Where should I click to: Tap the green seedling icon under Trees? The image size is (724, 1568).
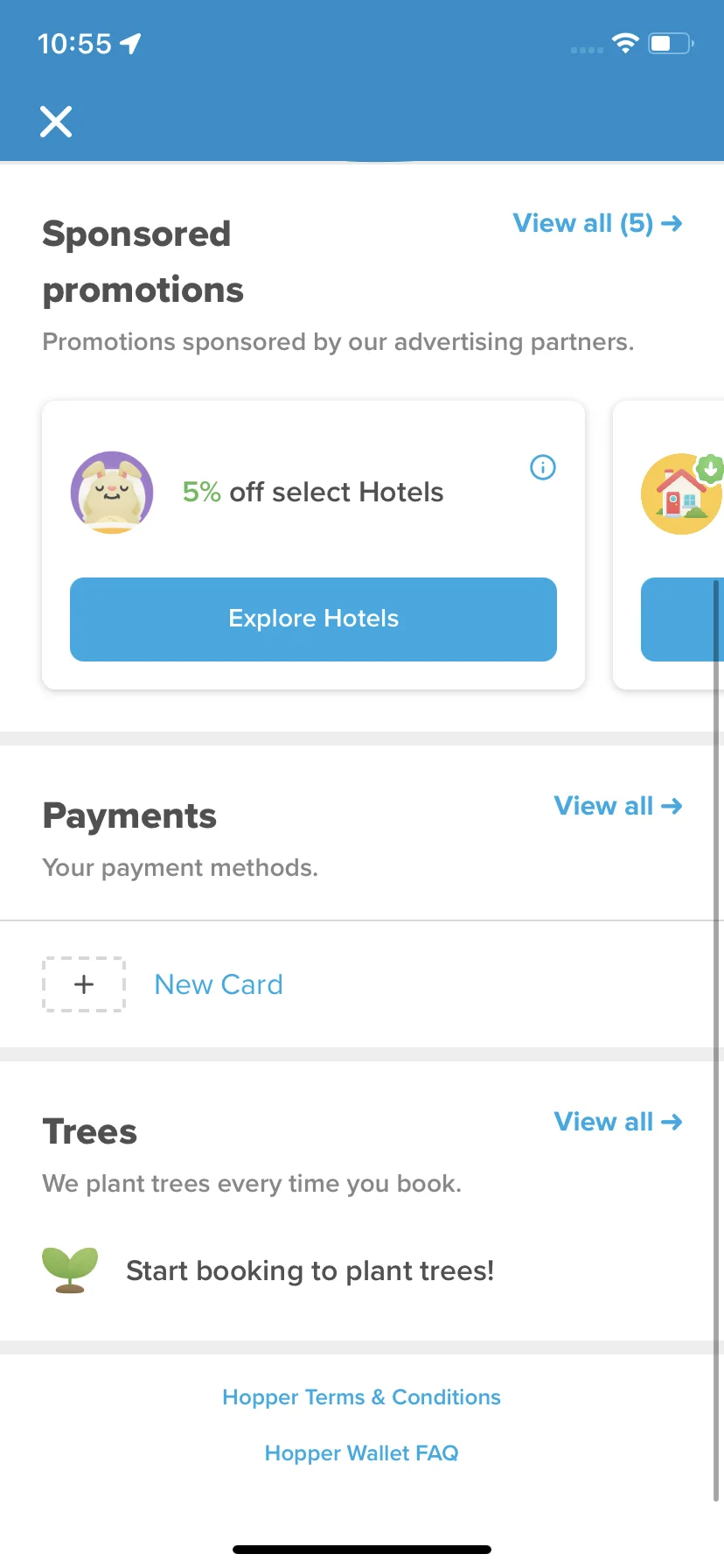pyautogui.click(x=70, y=1270)
